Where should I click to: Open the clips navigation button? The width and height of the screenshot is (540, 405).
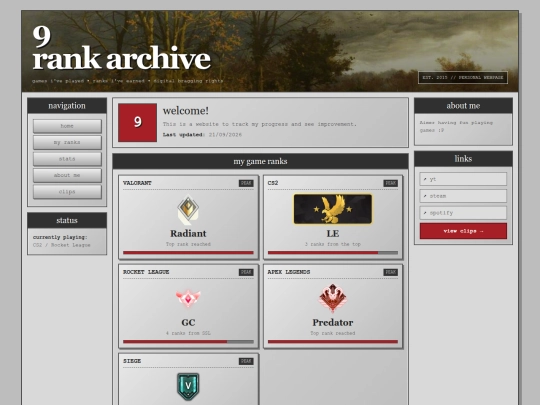[67, 192]
